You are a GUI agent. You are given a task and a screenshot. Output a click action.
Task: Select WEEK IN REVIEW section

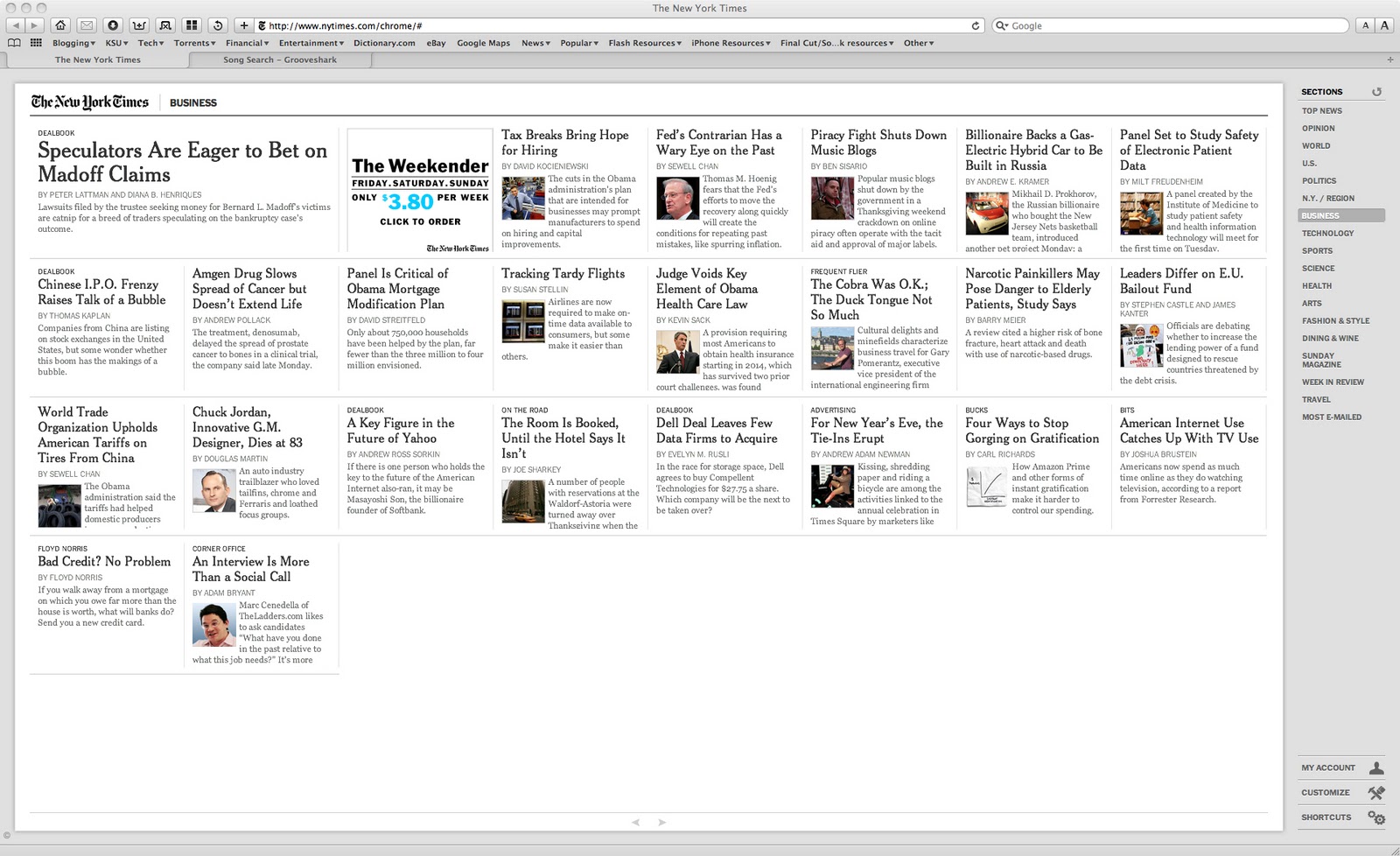(1333, 382)
